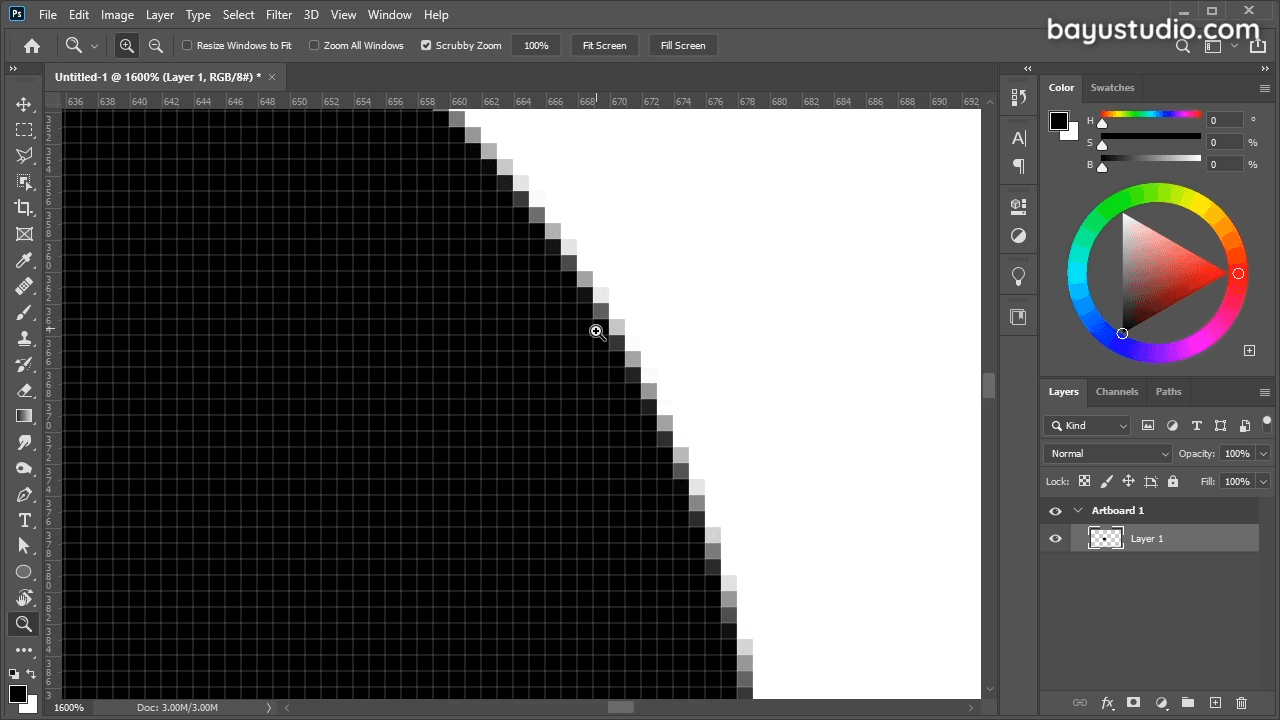Viewport: 1280px width, 720px height.
Task: Select the Rectangular Marquee tool
Action: pos(24,130)
